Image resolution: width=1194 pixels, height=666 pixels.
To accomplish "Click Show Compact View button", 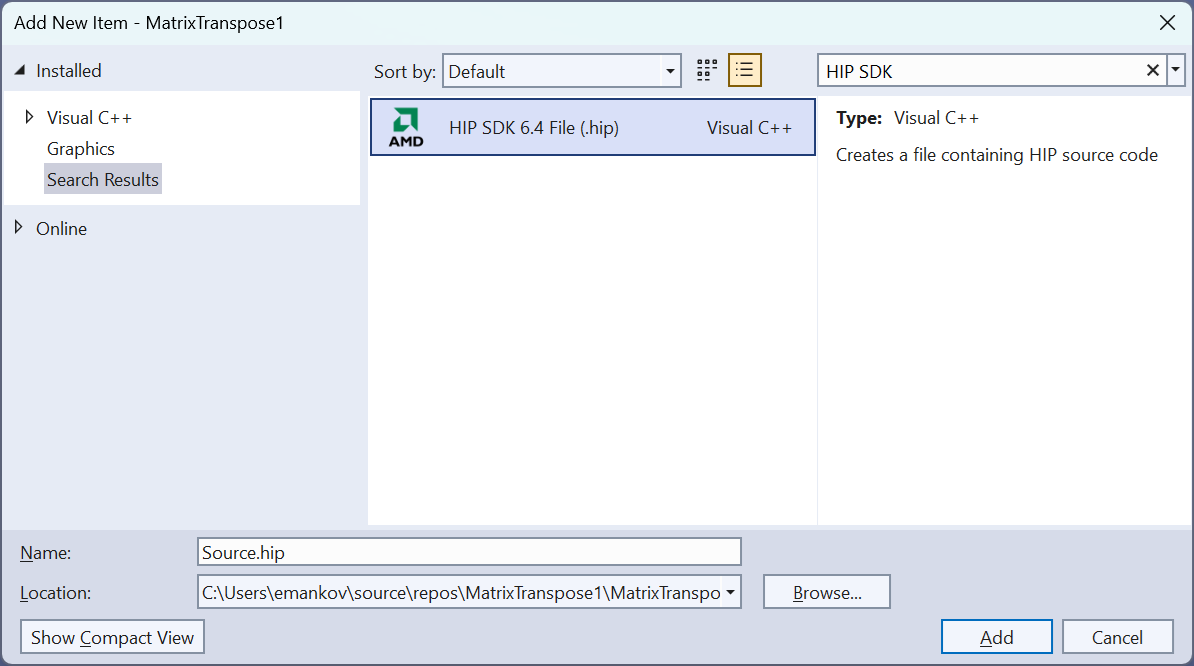I will point(112,637).
